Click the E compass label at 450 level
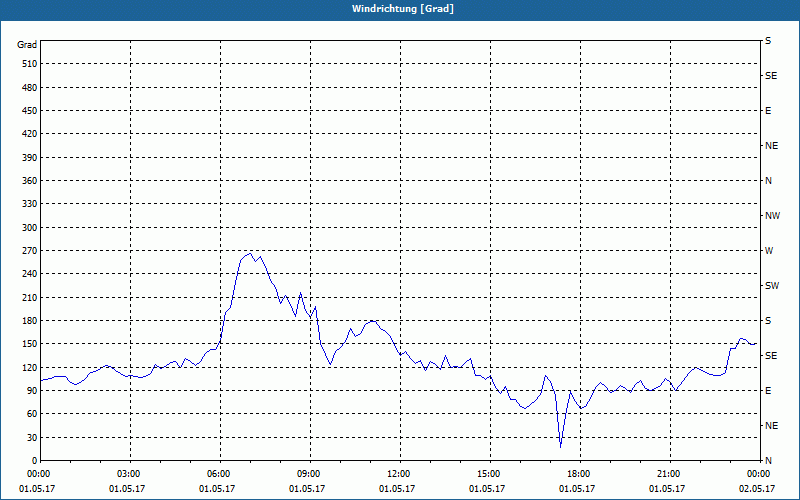 point(768,111)
